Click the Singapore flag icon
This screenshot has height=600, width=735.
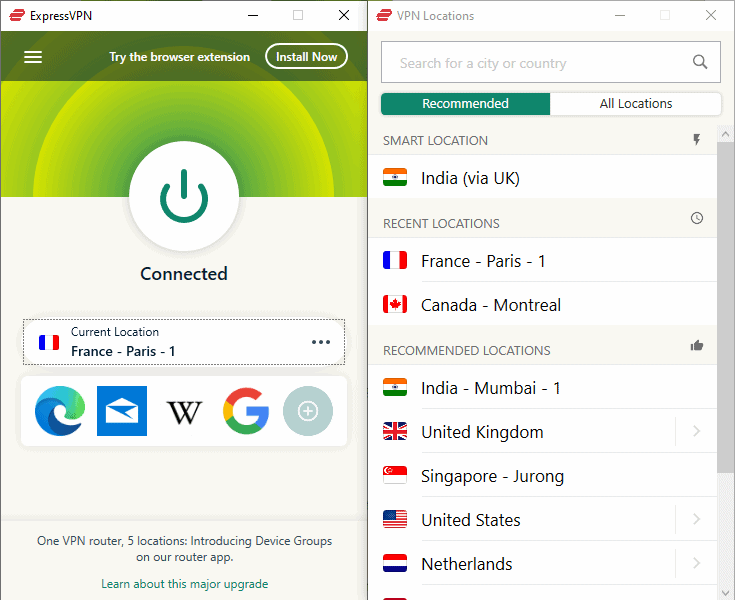point(395,475)
